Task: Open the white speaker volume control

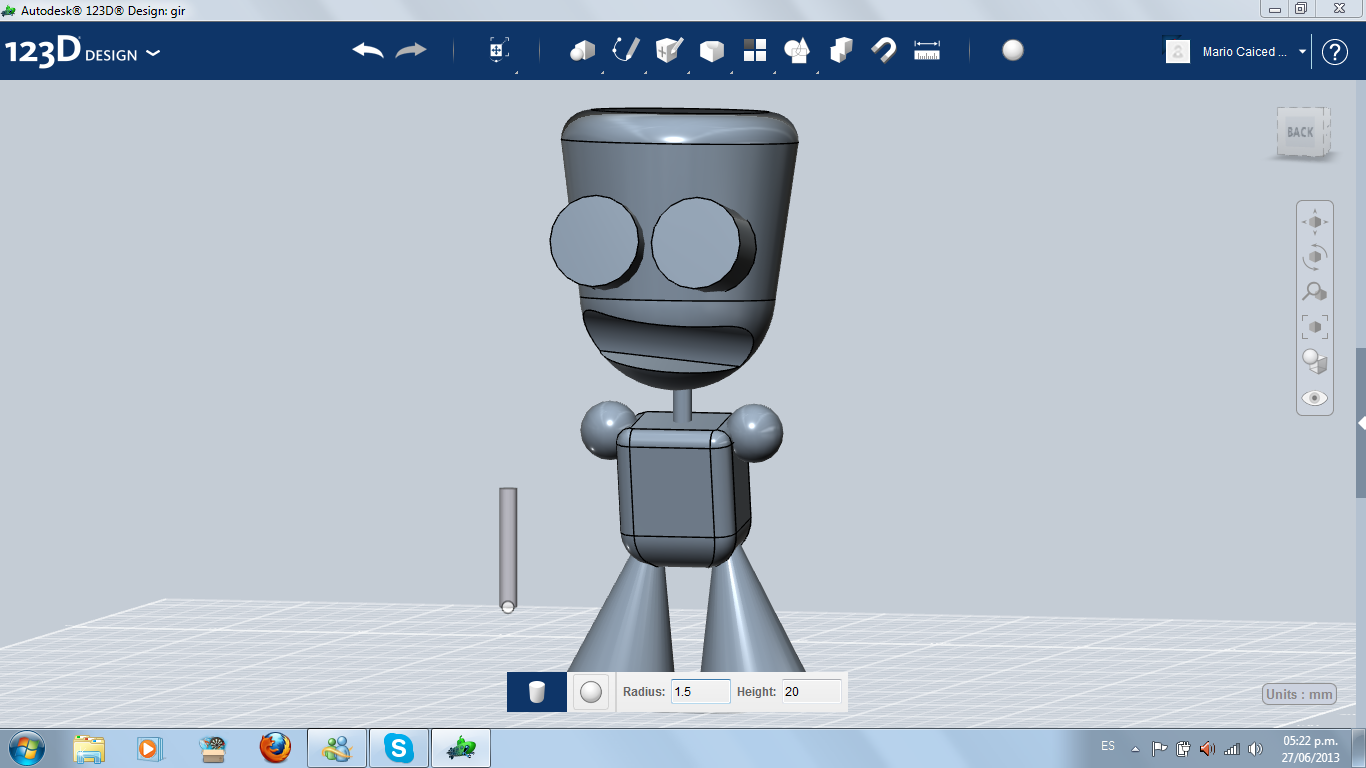Action: [1256, 748]
